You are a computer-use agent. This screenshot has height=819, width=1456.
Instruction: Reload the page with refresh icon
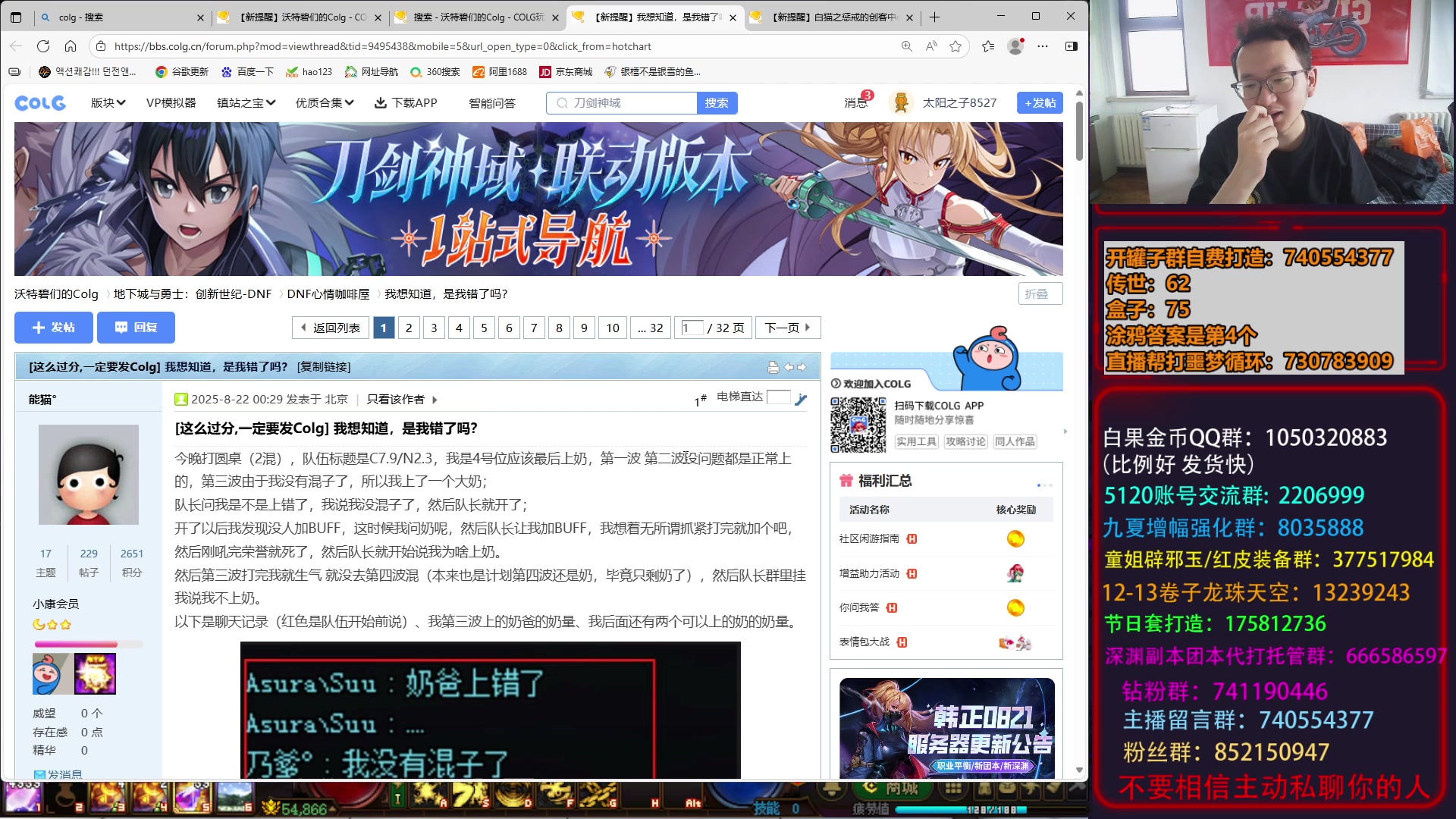(43, 46)
